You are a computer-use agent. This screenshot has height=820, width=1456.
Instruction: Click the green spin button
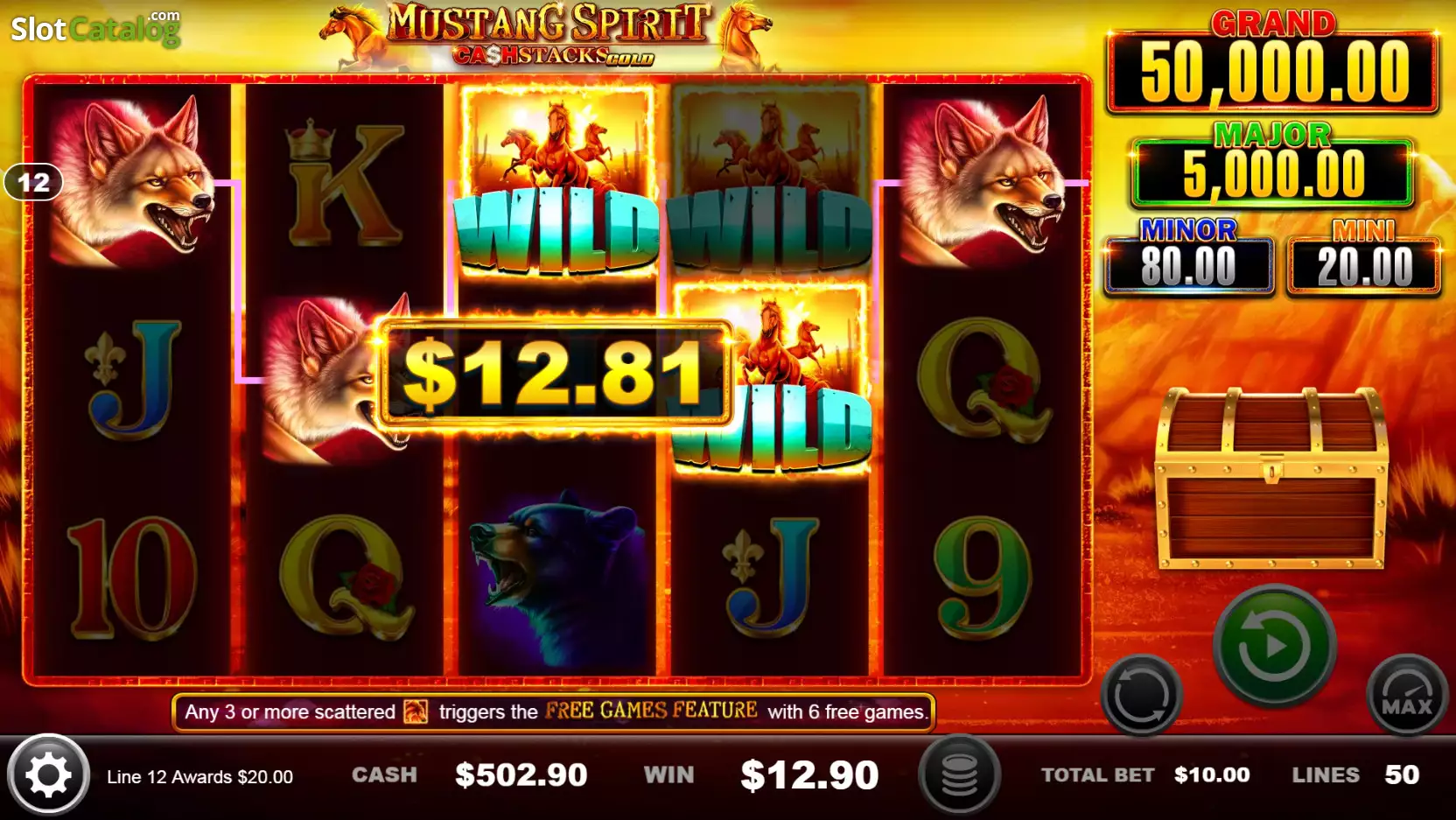[1274, 645]
